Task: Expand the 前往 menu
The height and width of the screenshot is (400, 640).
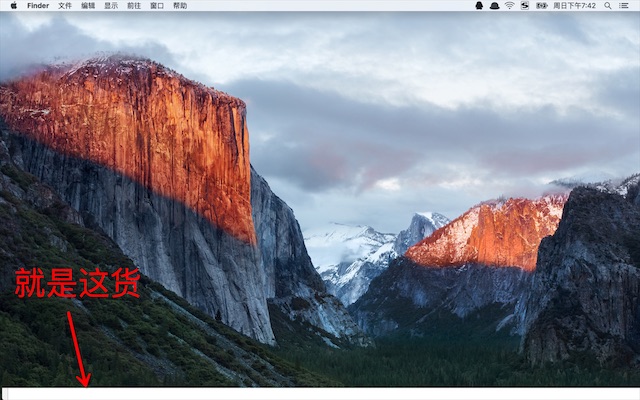Action: pyautogui.click(x=134, y=5)
